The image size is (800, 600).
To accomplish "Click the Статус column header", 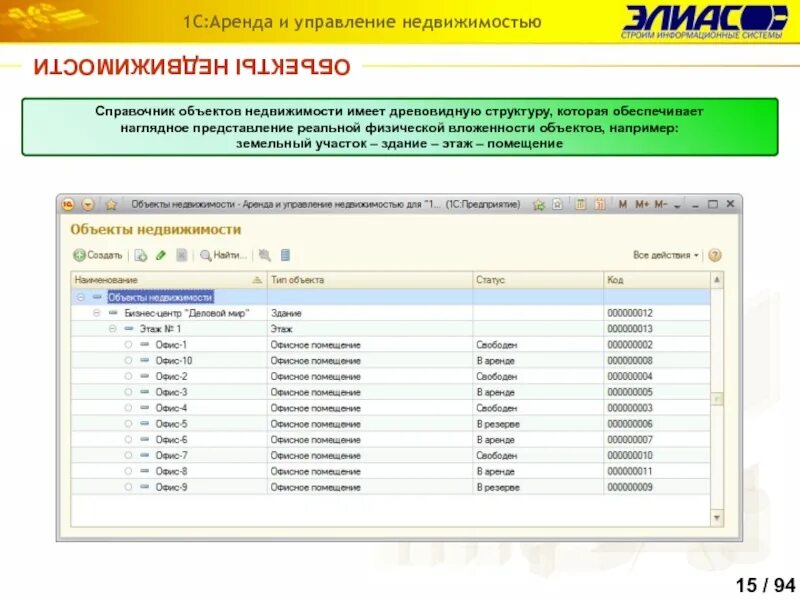I will [x=538, y=280].
